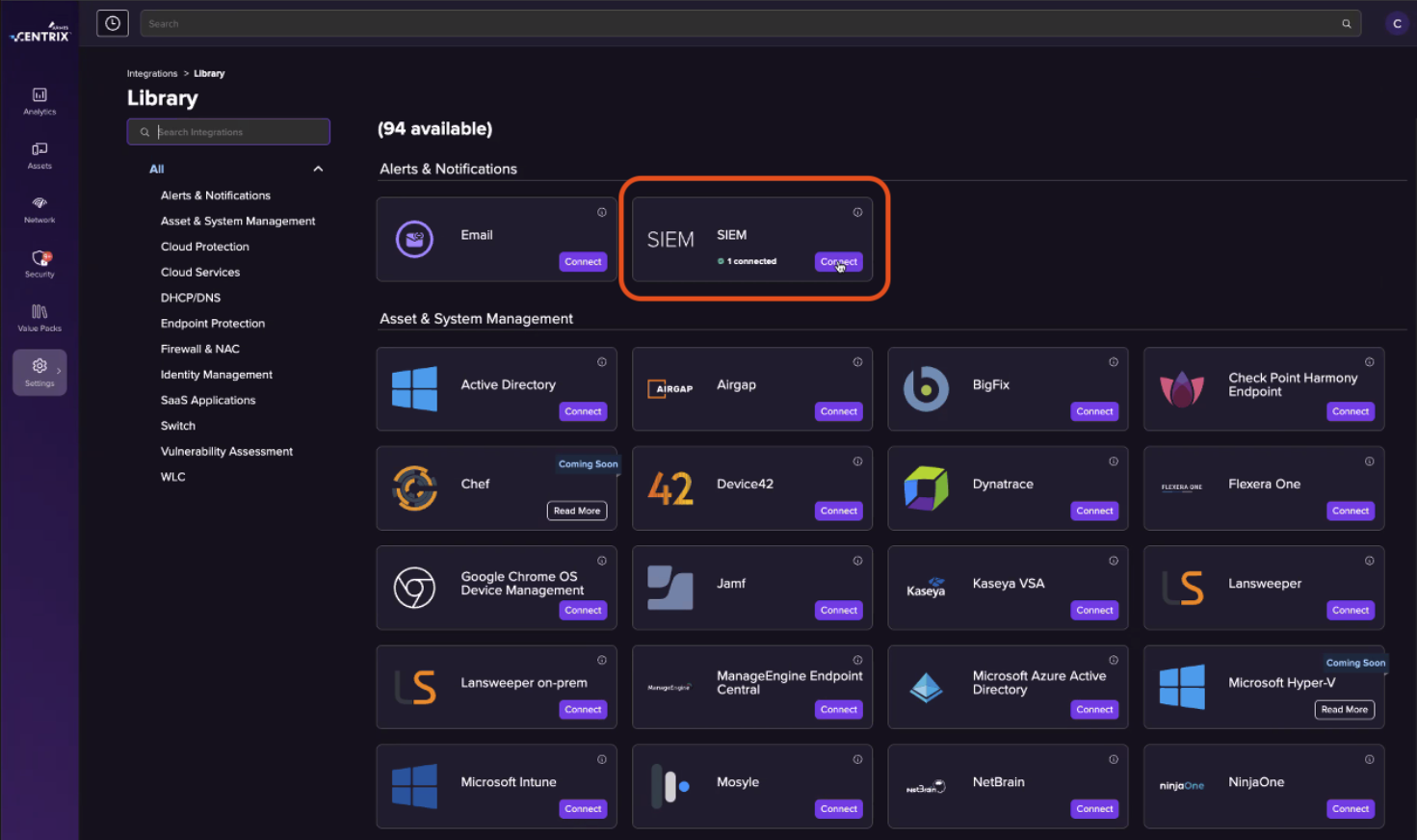Select the Endpoint Protection category filter
Screen dimensions: 1417x840
point(212,324)
